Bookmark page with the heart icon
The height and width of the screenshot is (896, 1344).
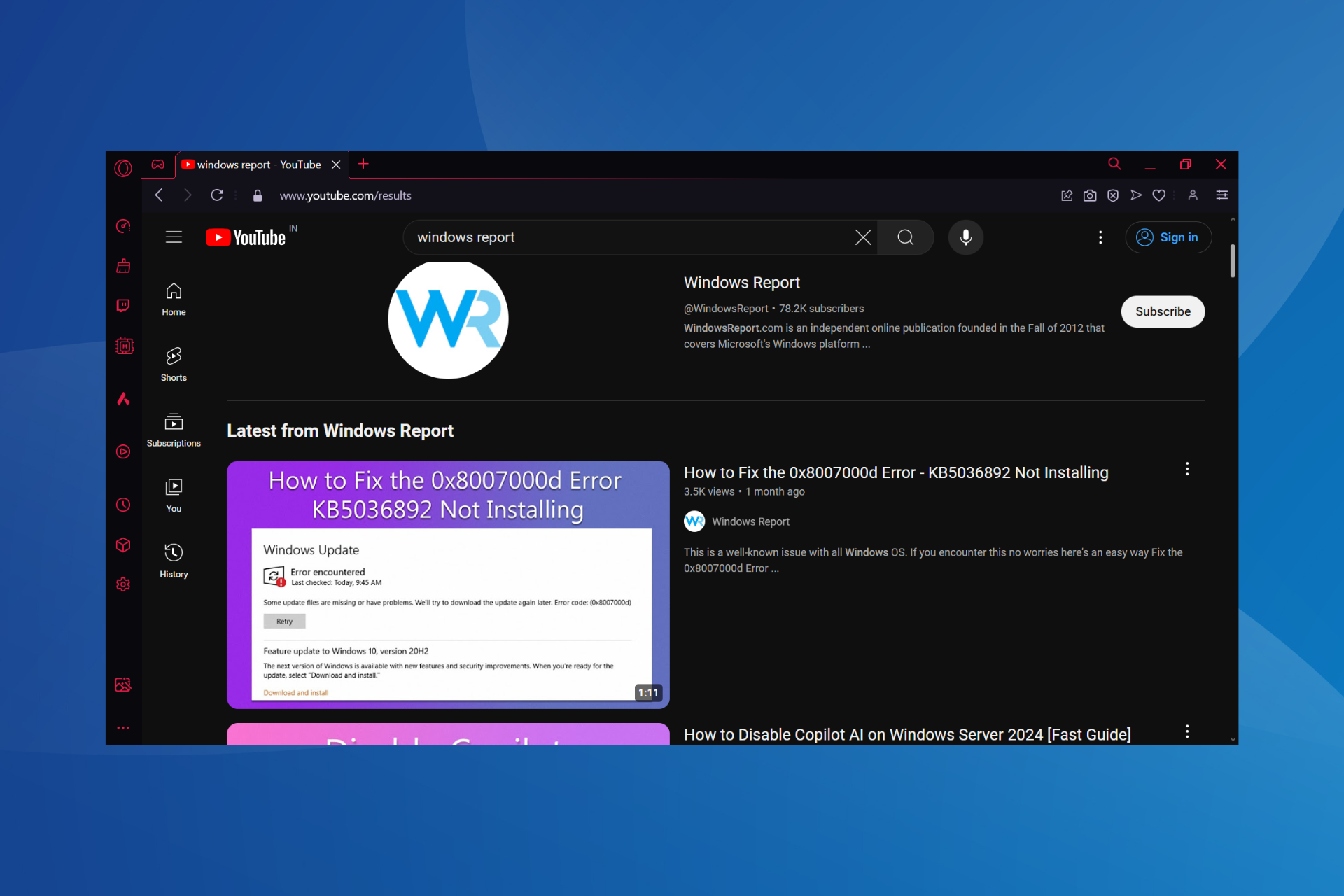tap(1159, 195)
